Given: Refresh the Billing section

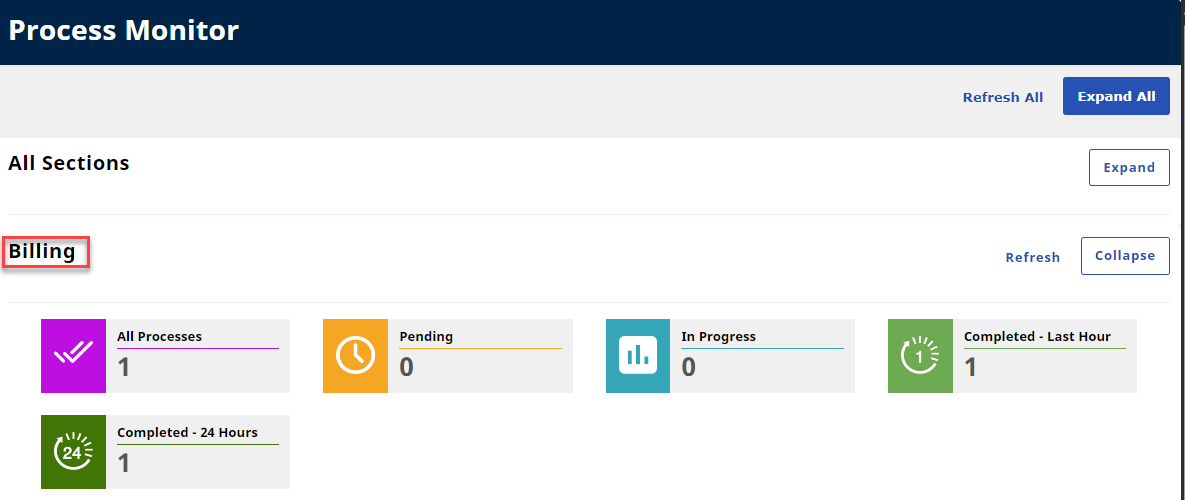Looking at the screenshot, I should (1032, 257).
